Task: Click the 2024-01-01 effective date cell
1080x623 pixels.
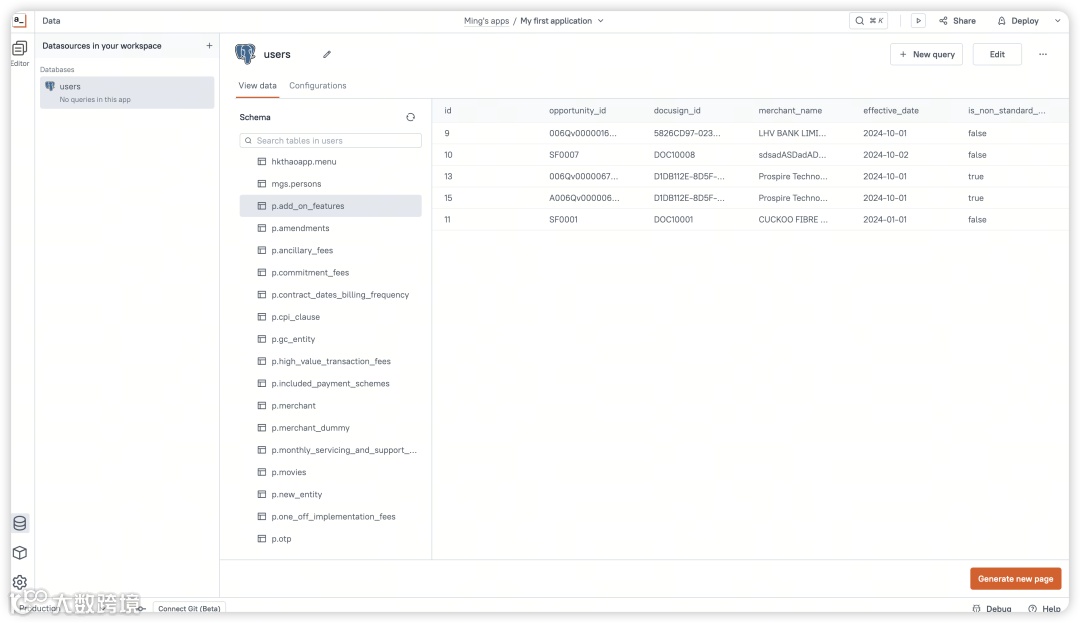Action: pos(884,220)
